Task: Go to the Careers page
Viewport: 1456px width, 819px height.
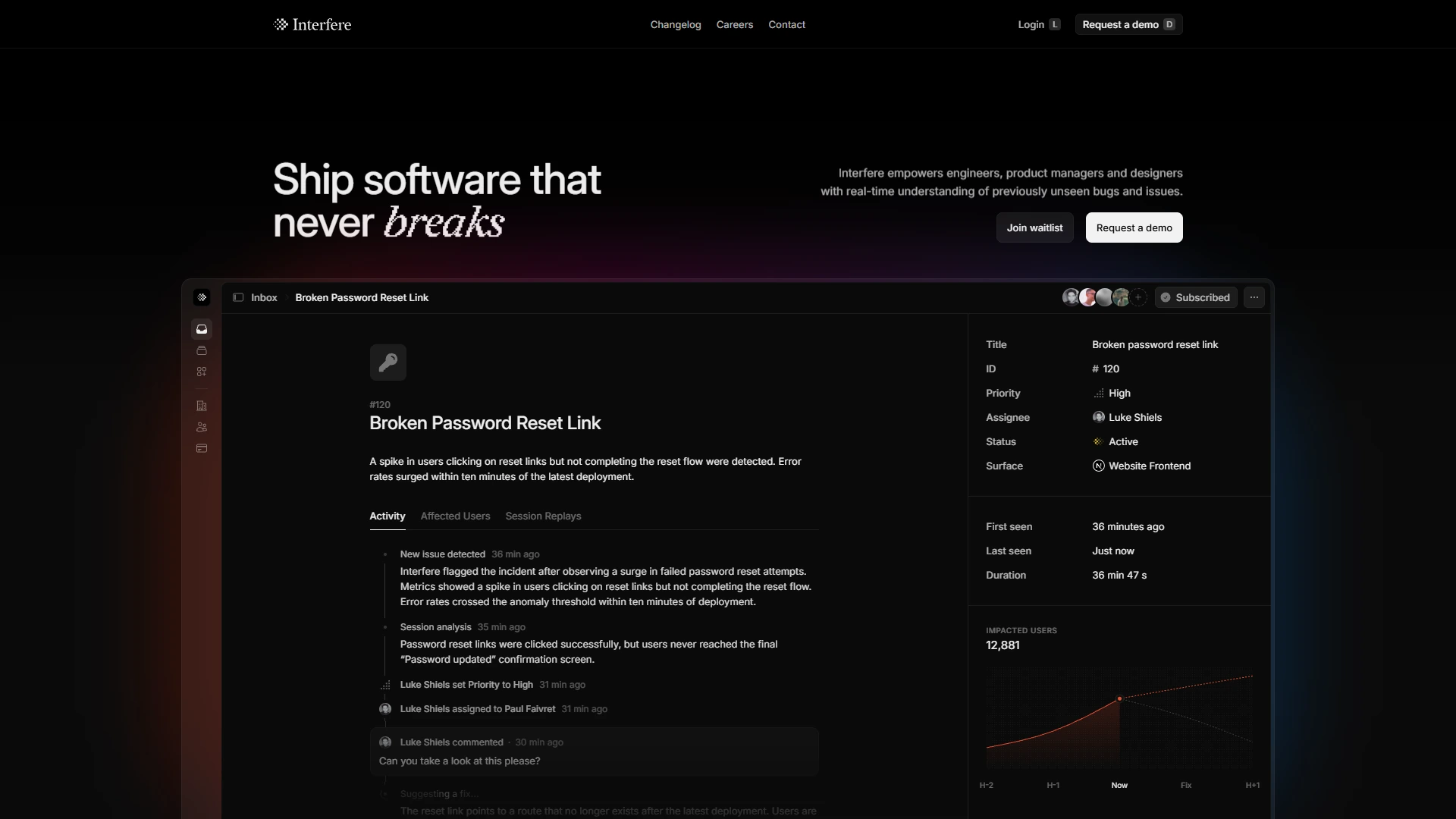Action: (x=735, y=24)
